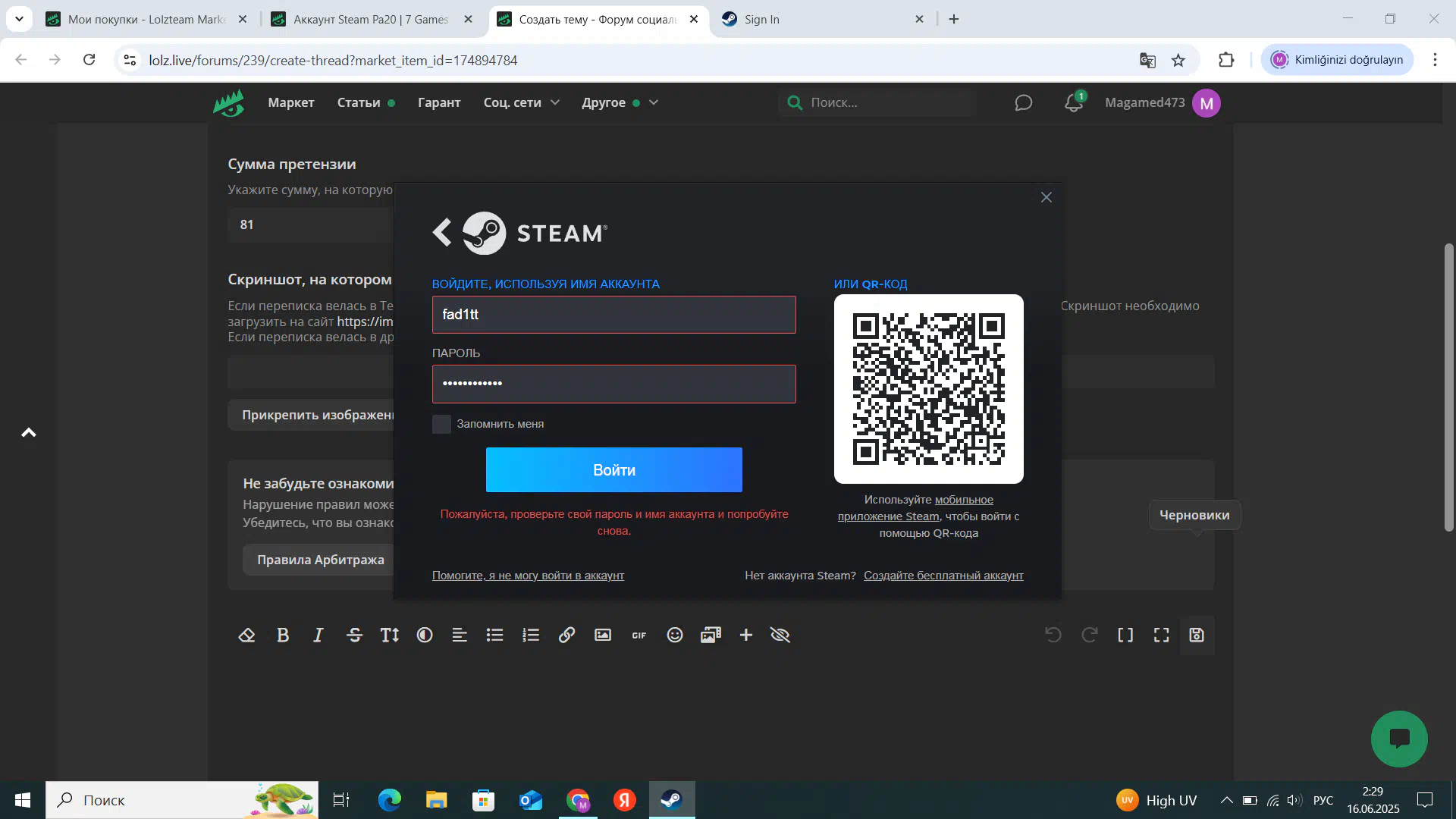The height and width of the screenshot is (819, 1456).
Task: Toggle italic formatting in editor
Action: 318,635
